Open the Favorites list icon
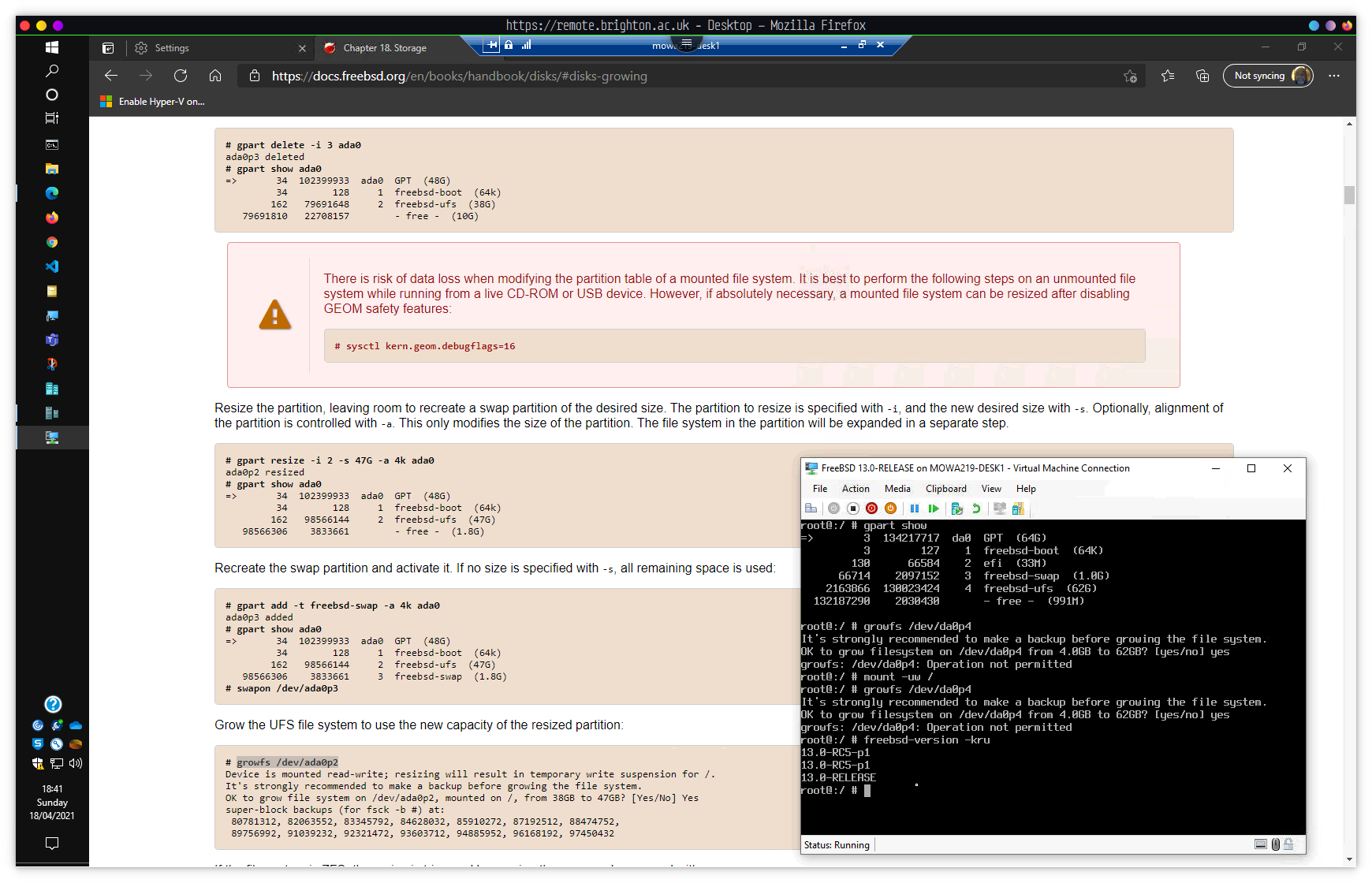 point(1168,76)
